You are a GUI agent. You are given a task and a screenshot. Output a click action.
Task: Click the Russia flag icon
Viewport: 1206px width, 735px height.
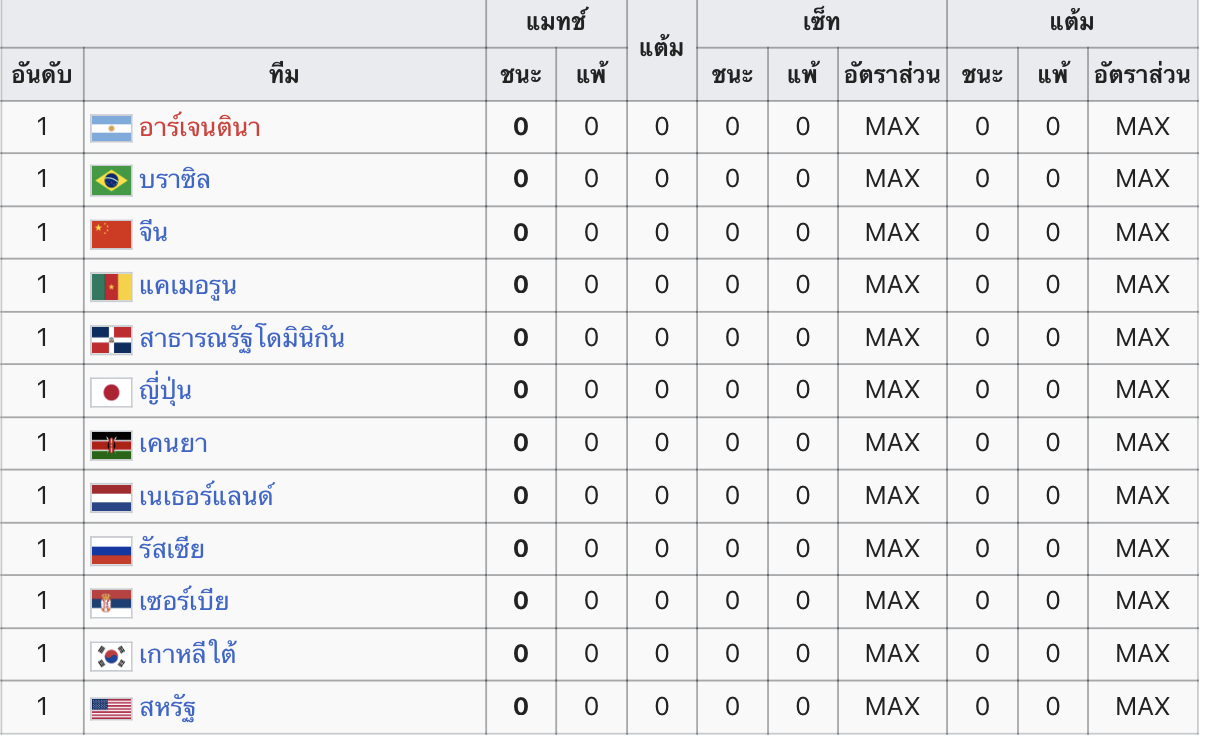coord(111,551)
